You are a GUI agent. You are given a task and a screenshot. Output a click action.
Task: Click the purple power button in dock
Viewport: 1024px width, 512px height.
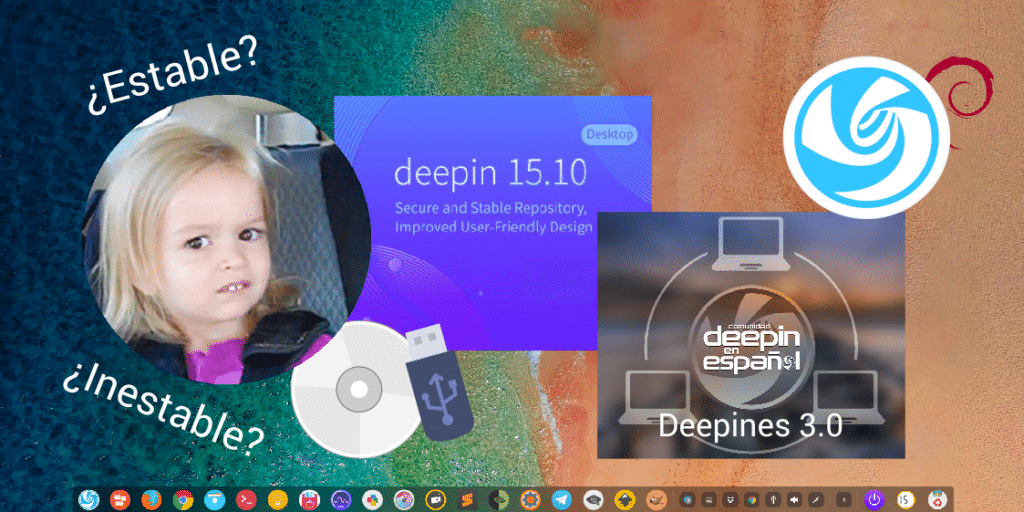coord(875,498)
